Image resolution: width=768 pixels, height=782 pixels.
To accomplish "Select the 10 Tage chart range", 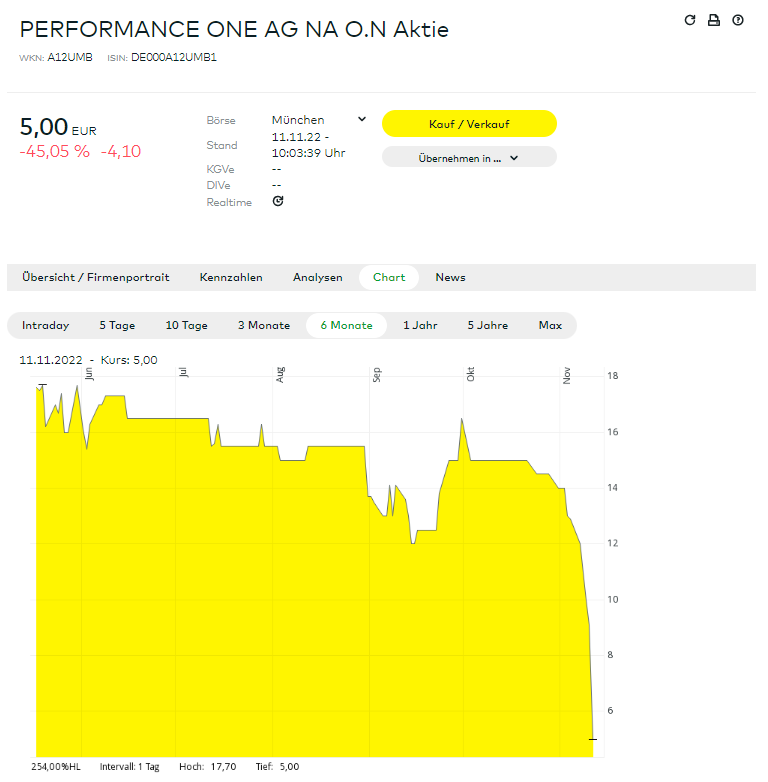I will coord(187,325).
